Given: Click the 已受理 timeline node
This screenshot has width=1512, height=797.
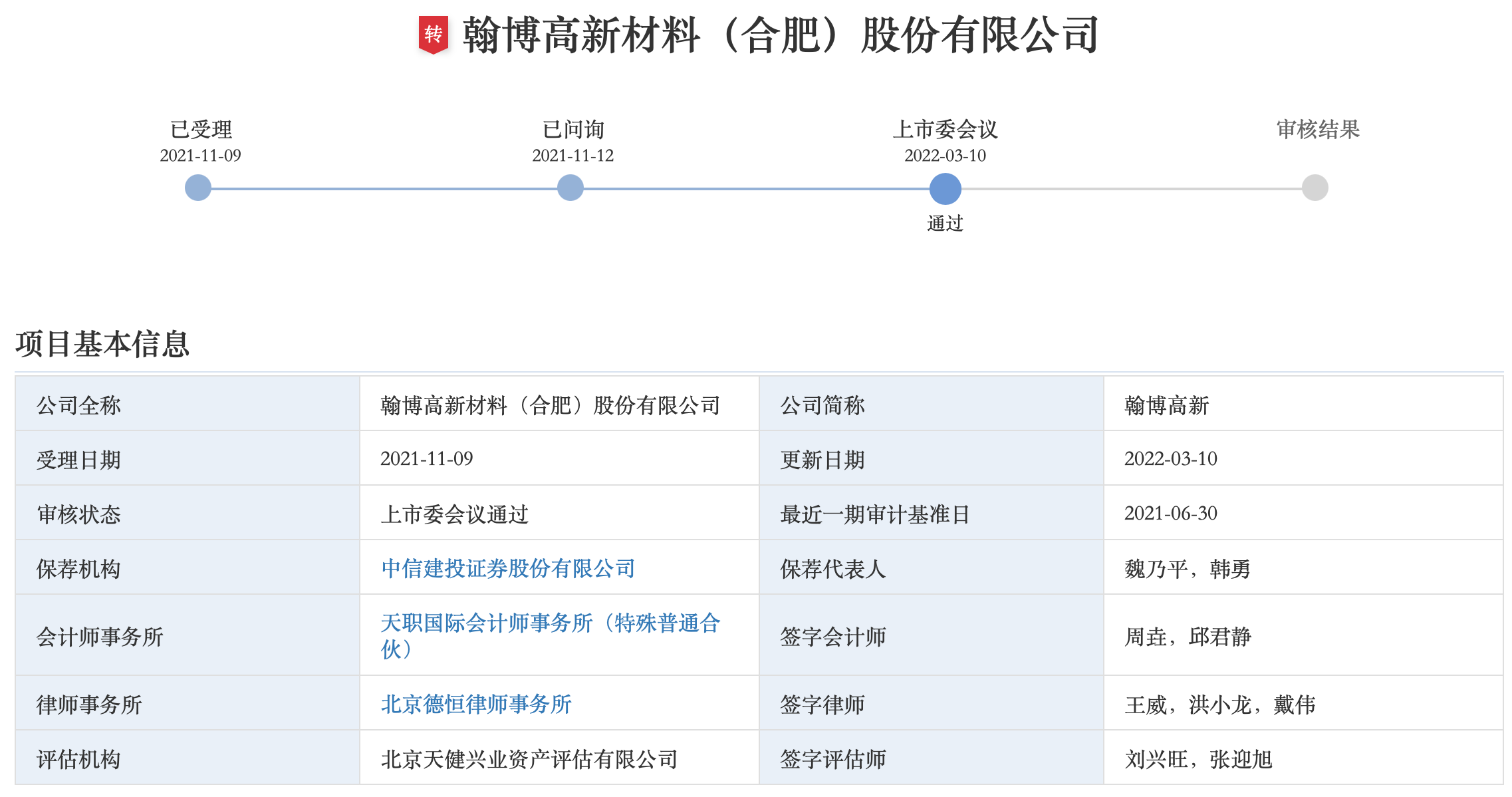Looking at the screenshot, I should [x=198, y=188].
